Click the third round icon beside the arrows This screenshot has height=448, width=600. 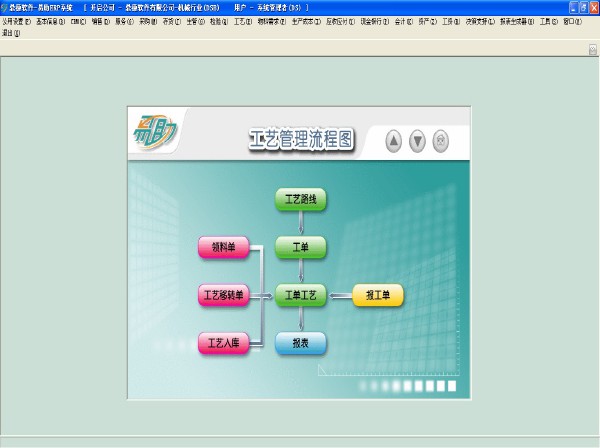point(441,142)
